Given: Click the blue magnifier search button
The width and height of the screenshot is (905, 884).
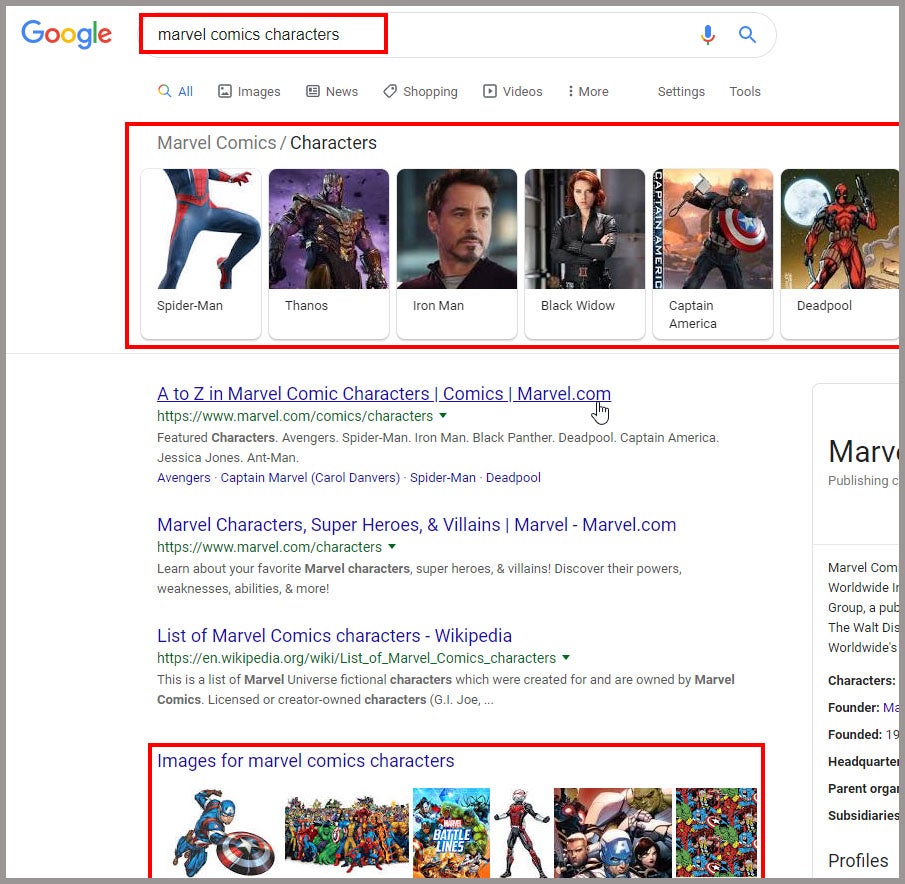Looking at the screenshot, I should click(747, 35).
